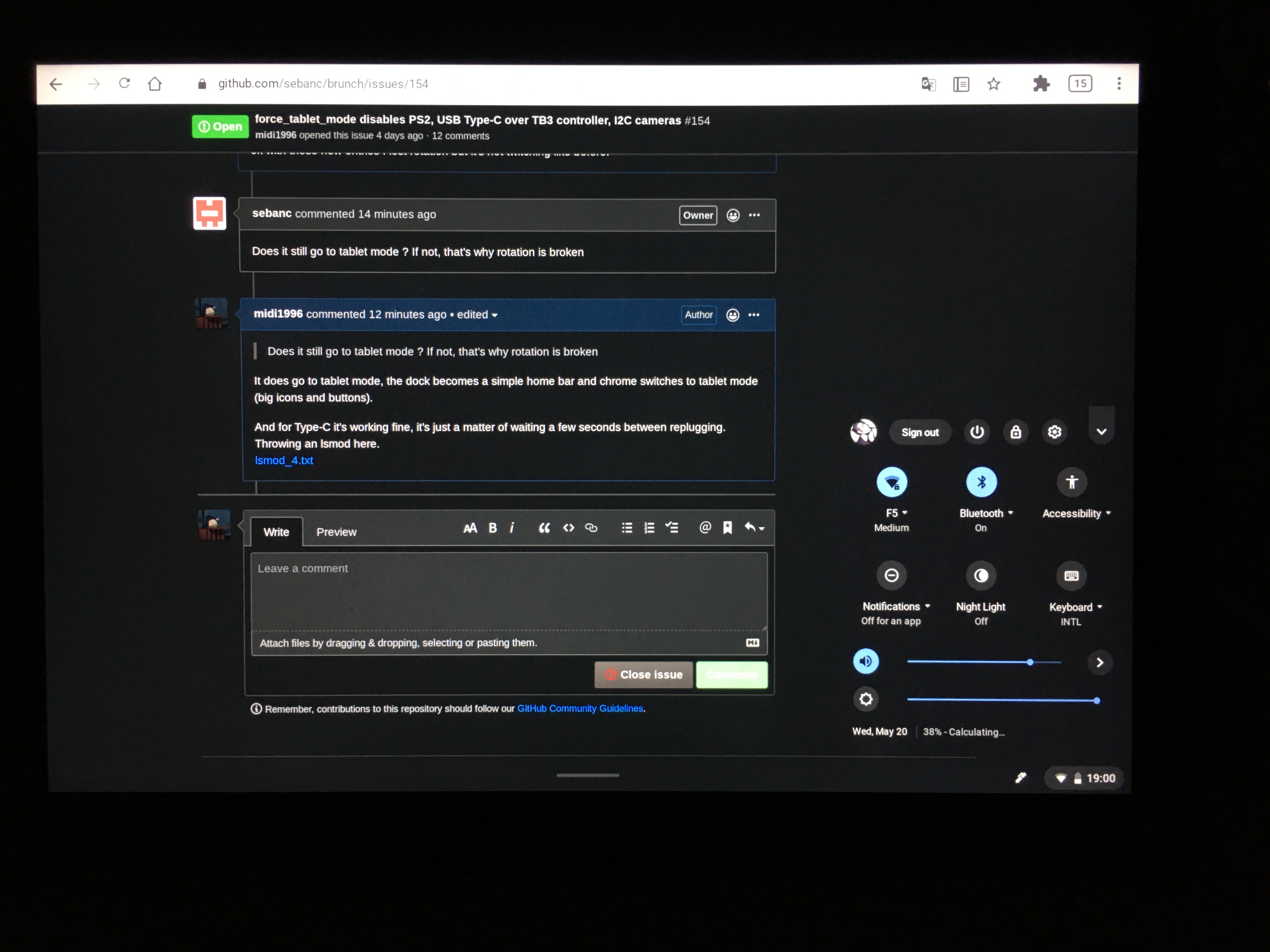This screenshot has height=952, width=1270.
Task: Select the Write tab
Action: pyautogui.click(x=276, y=532)
